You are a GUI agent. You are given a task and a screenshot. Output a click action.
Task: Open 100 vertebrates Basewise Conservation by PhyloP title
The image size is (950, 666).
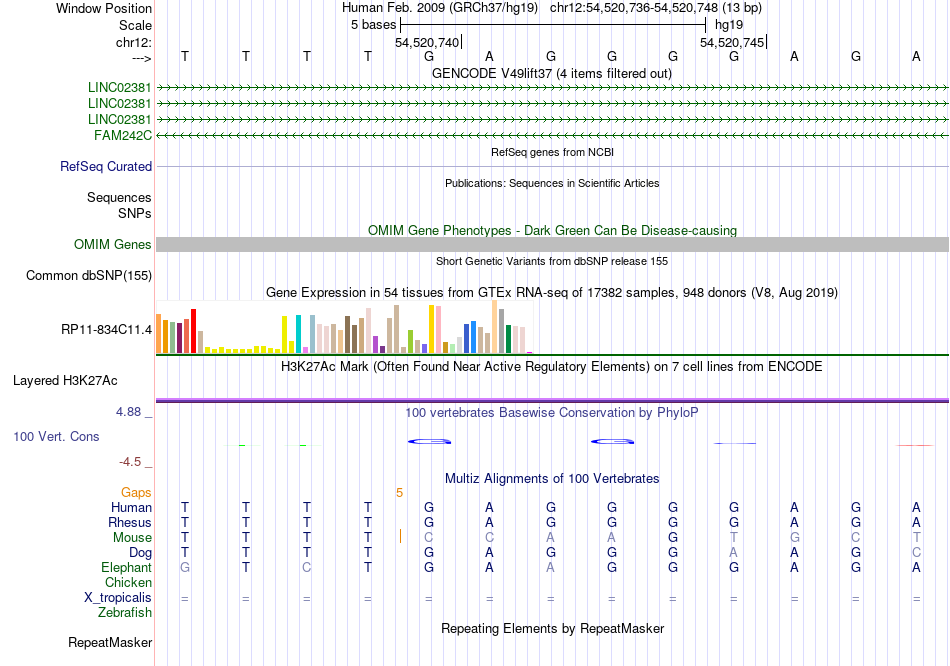(552, 413)
